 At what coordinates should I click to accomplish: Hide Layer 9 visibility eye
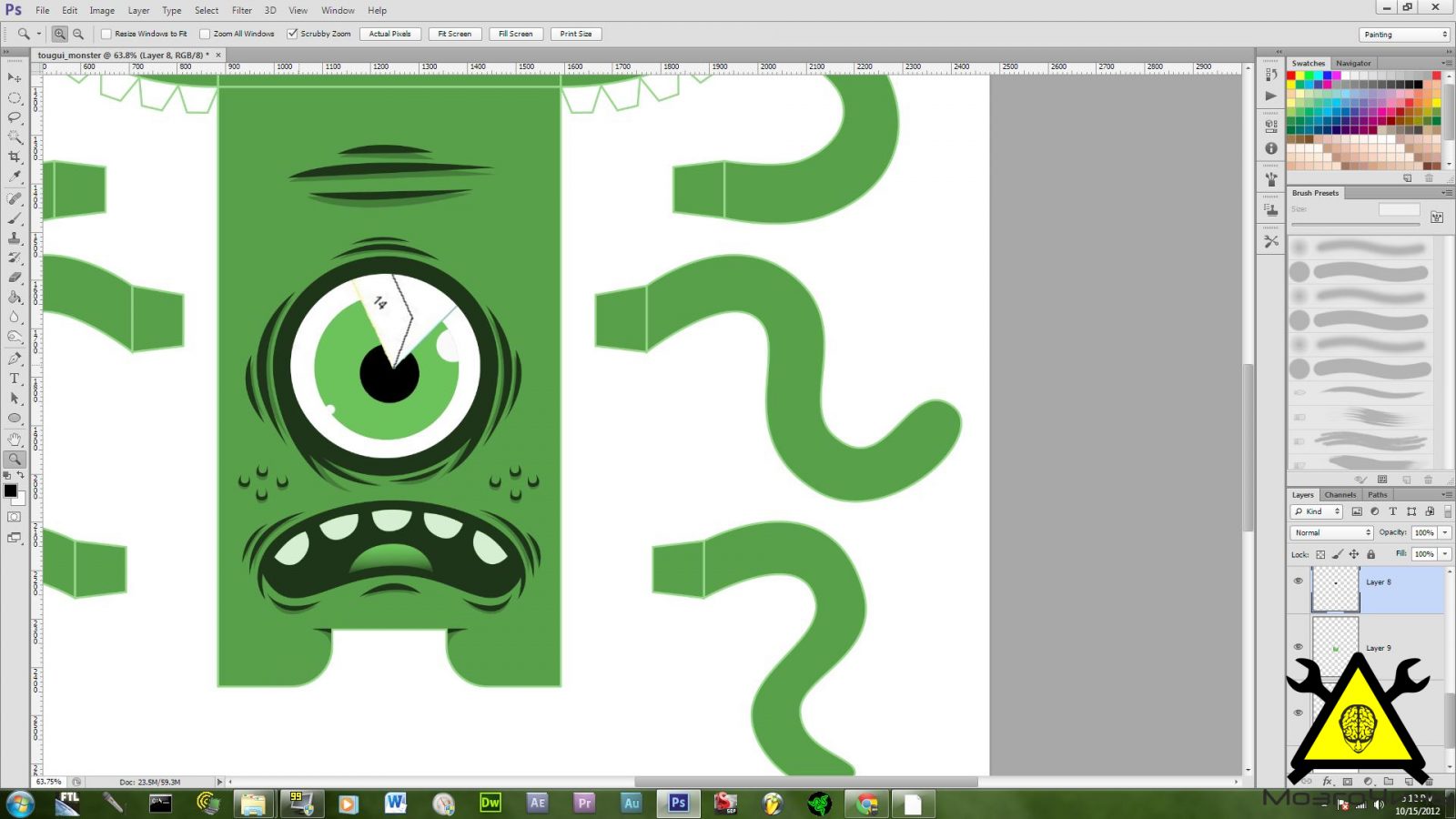[1298, 647]
